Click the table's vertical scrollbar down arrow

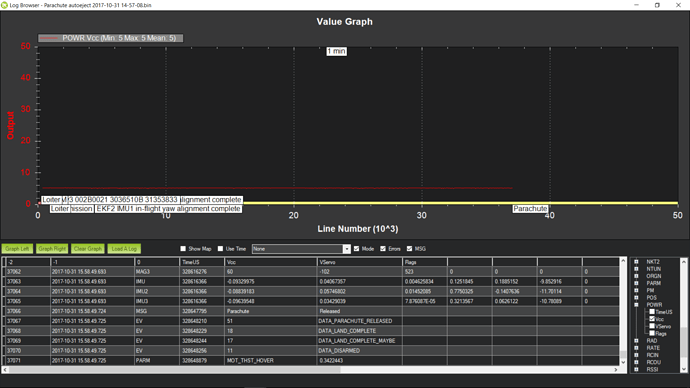click(x=623, y=362)
